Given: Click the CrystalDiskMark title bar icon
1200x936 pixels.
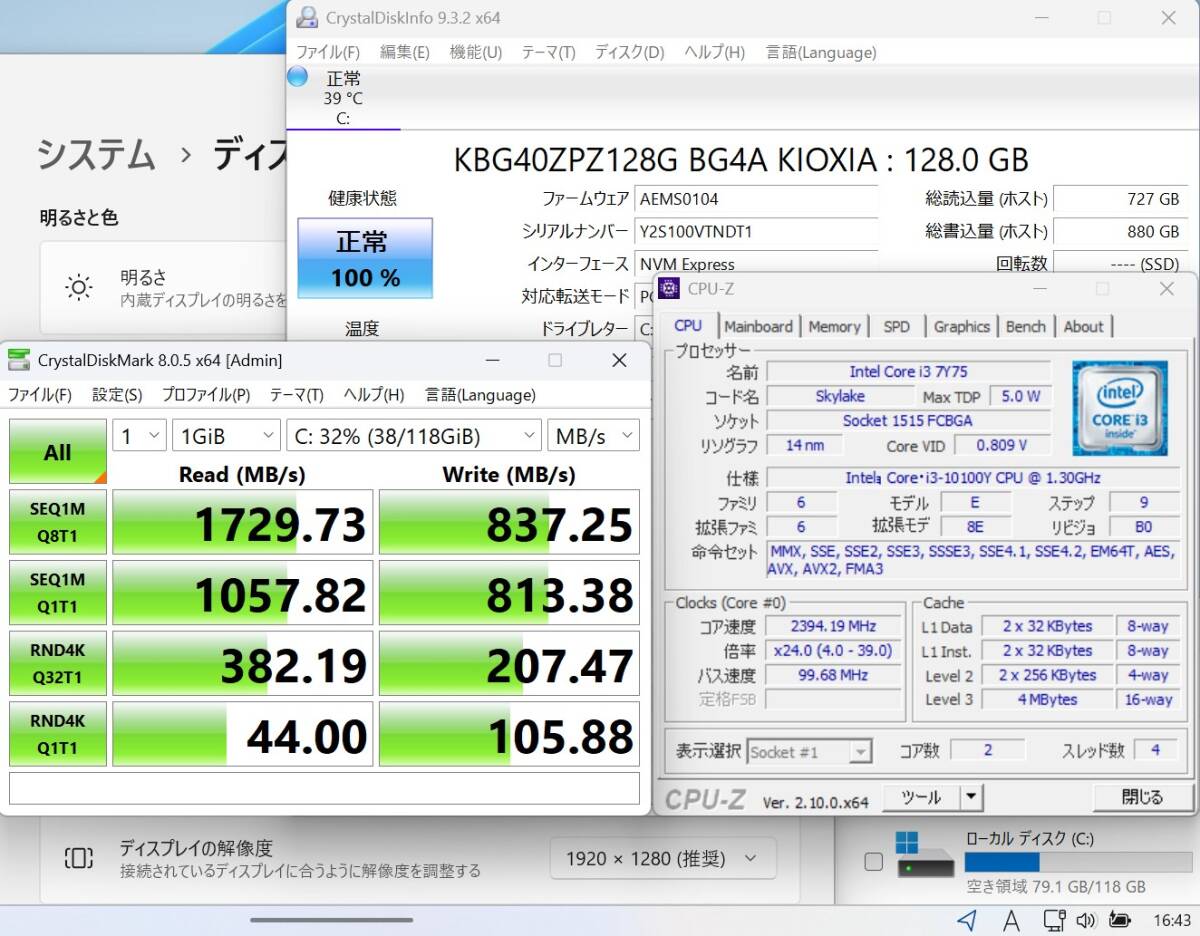Looking at the screenshot, I should click(18, 360).
